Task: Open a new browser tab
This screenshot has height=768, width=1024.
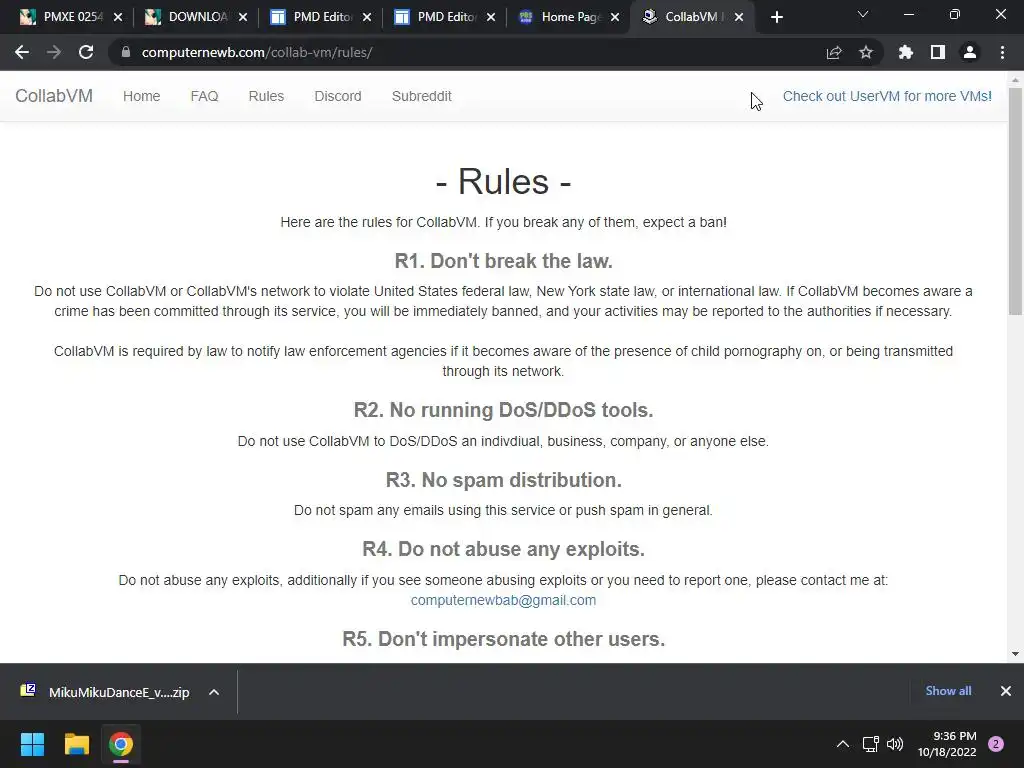Action: pyautogui.click(x=776, y=17)
